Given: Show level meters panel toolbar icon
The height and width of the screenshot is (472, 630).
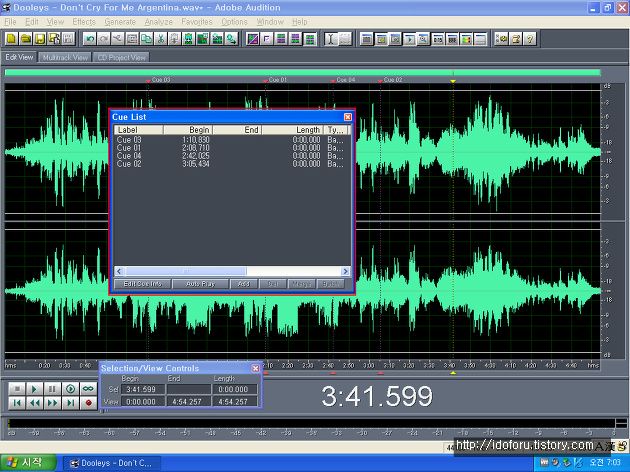Looking at the screenshot, I should (x=466, y=39).
